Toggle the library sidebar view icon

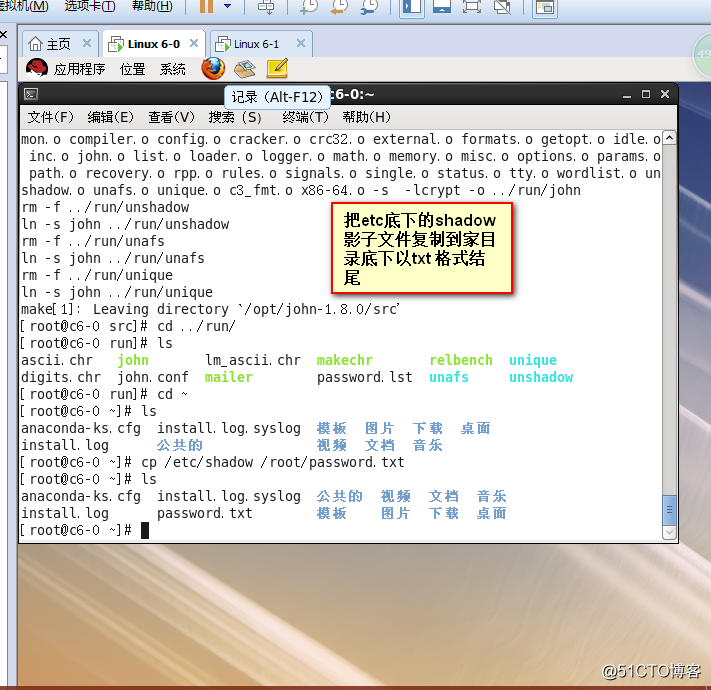(412, 7)
